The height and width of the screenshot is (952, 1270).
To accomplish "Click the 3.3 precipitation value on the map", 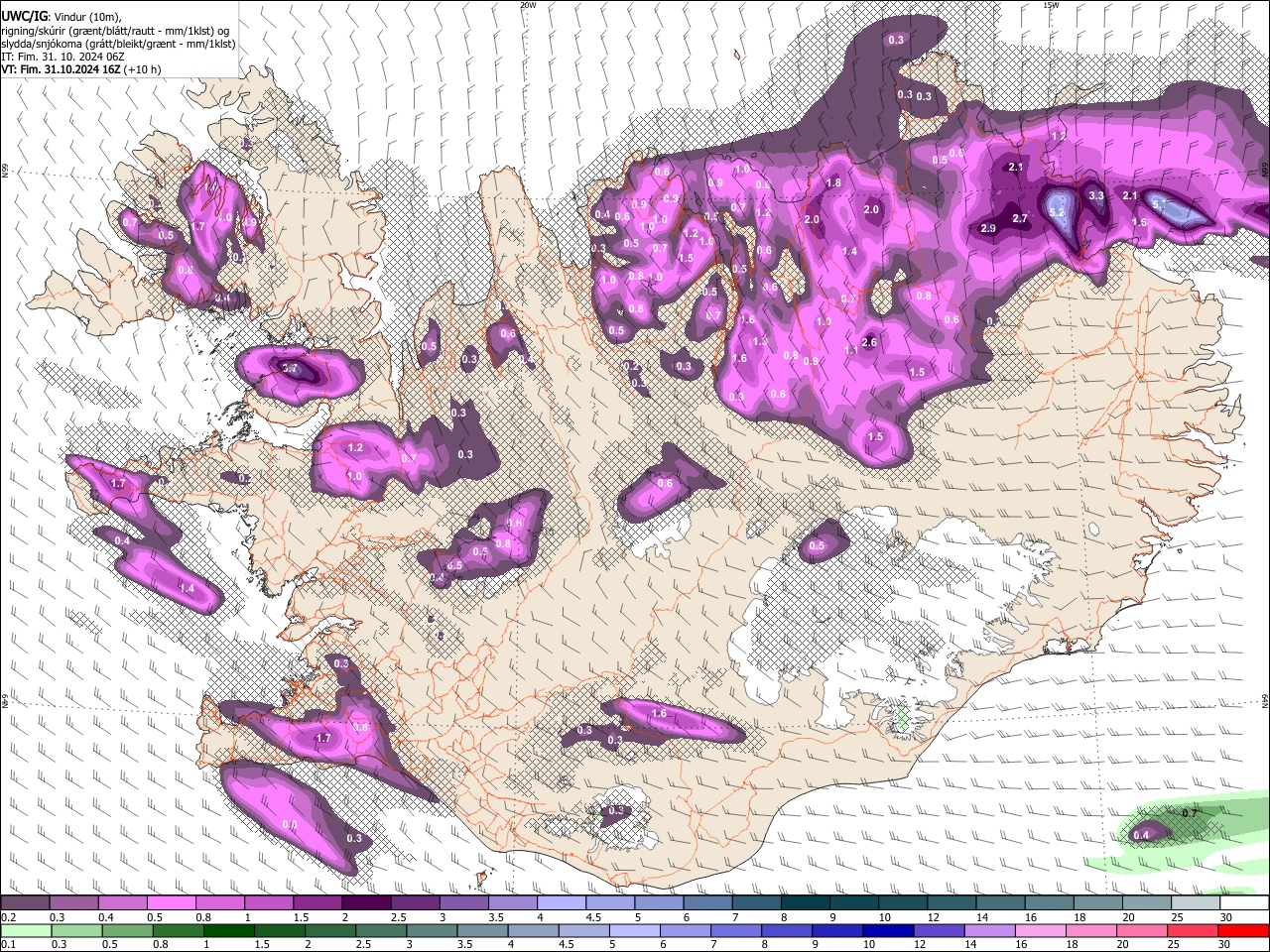I will tap(1096, 196).
